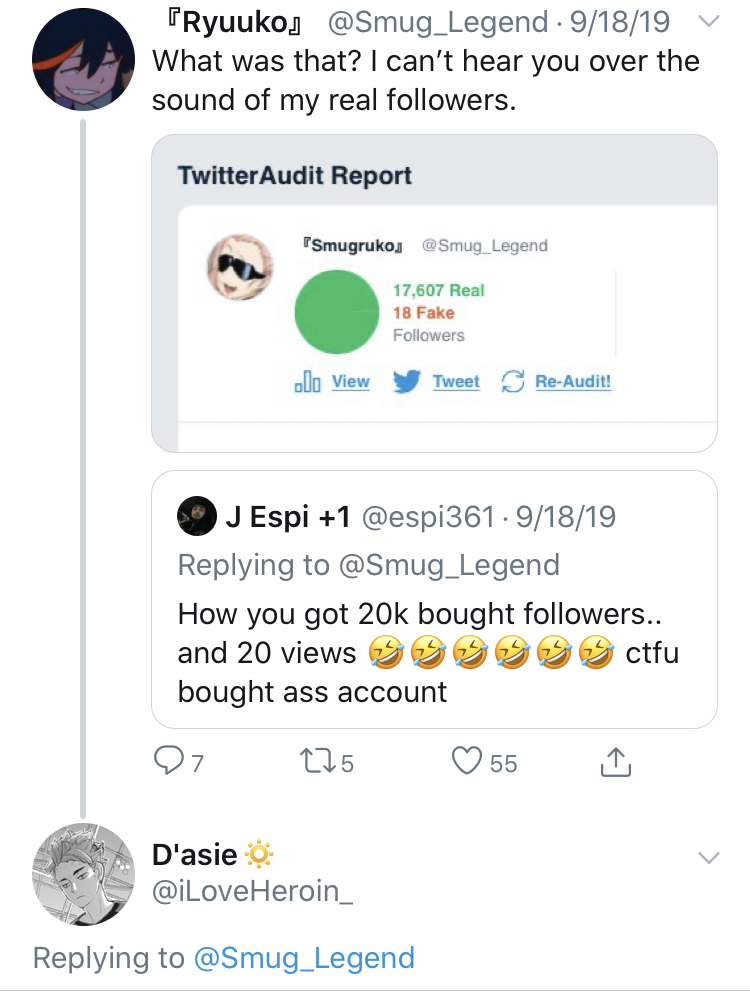Open Ryuuko's profile avatar
The height and width of the screenshot is (991, 750).
[83, 59]
